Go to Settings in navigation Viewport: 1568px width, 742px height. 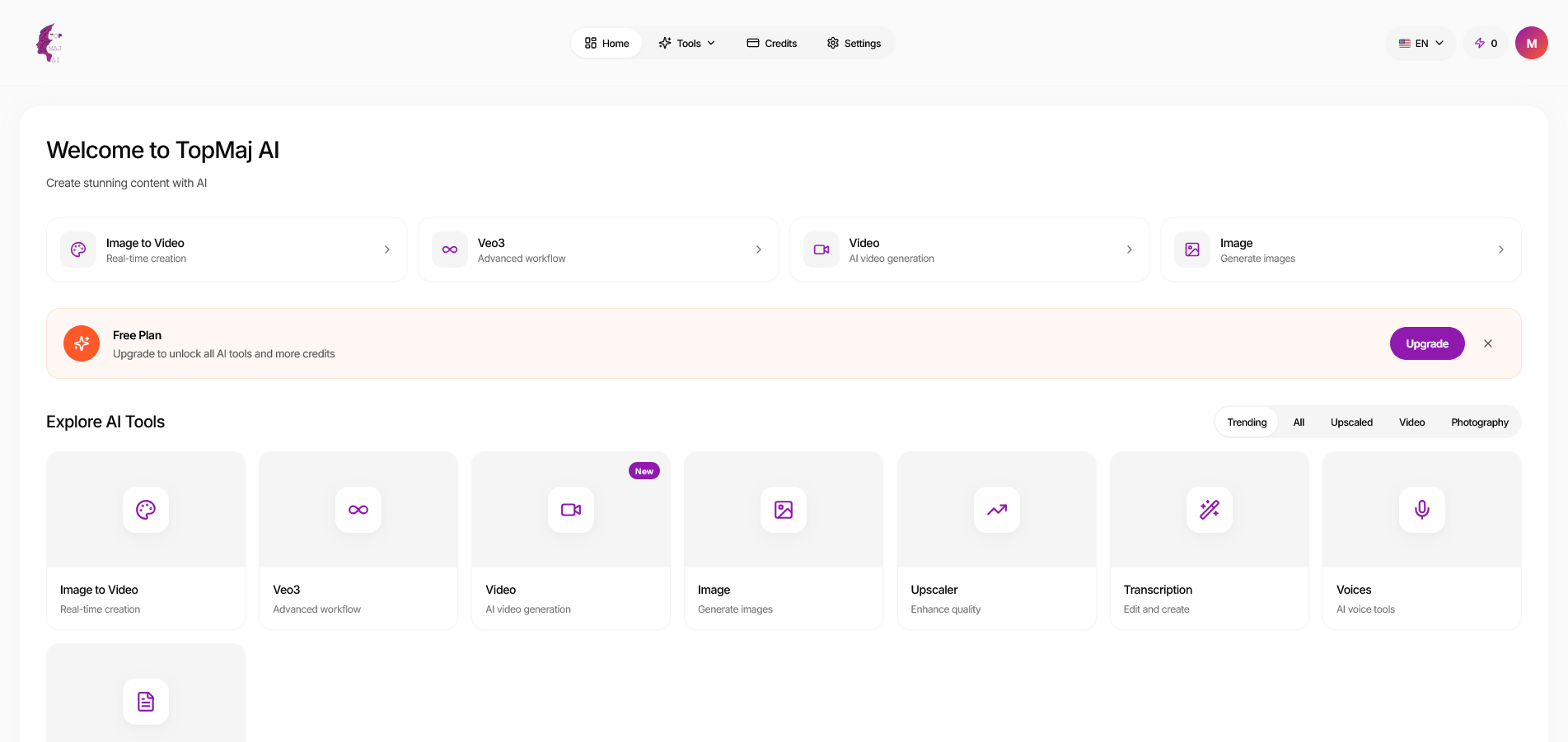[x=854, y=43]
